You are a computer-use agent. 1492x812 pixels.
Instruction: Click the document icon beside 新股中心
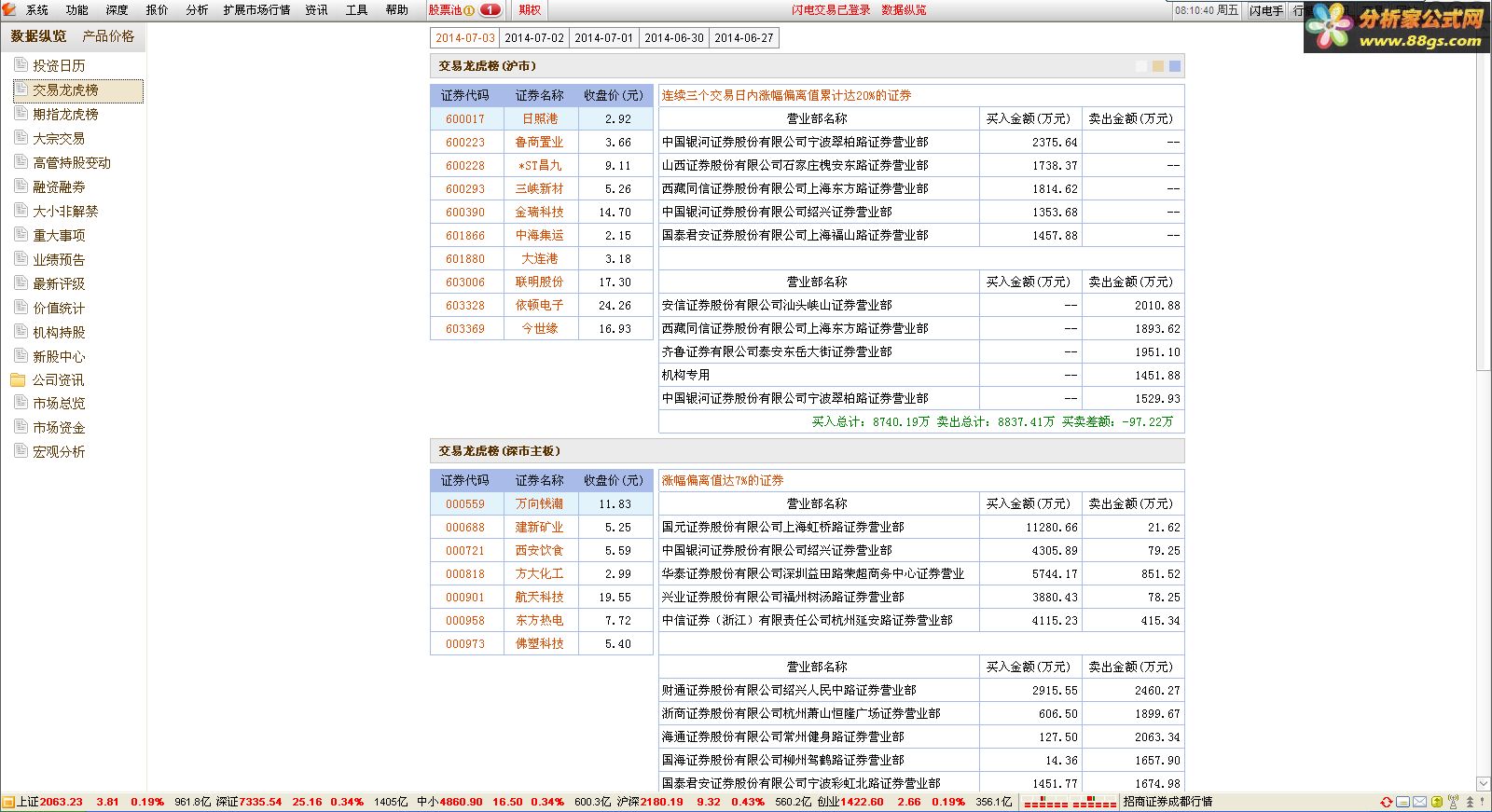tap(21, 355)
